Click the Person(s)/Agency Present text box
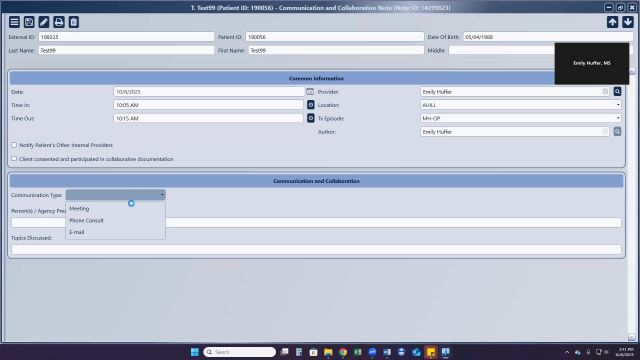 pos(316,222)
